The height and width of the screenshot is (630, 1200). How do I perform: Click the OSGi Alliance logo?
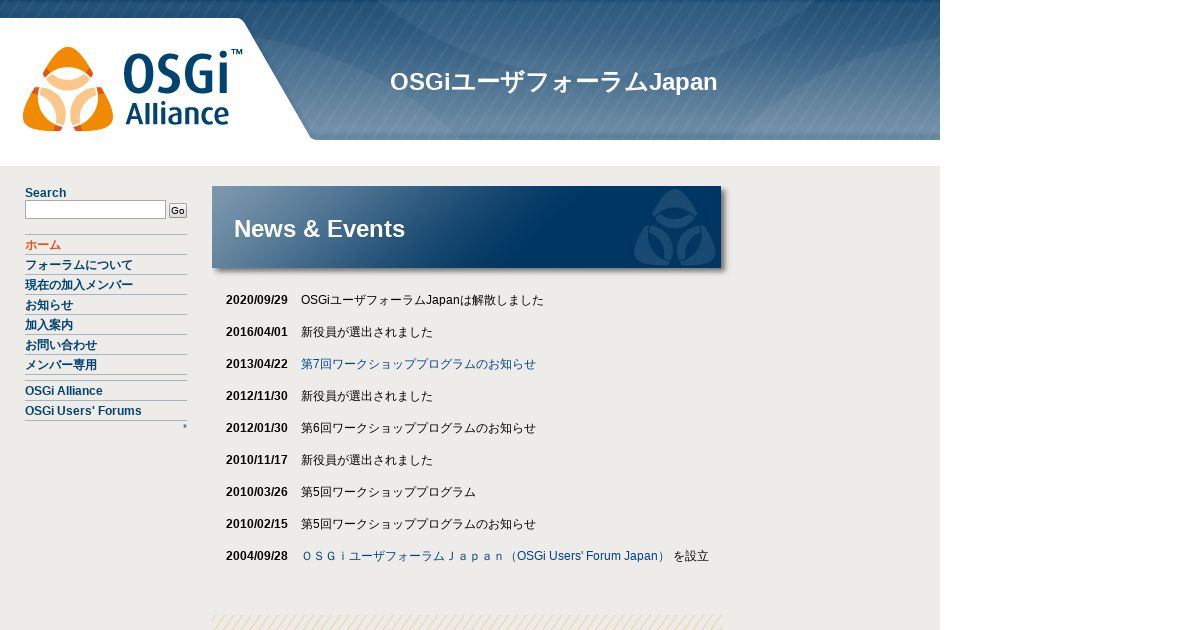[132, 89]
